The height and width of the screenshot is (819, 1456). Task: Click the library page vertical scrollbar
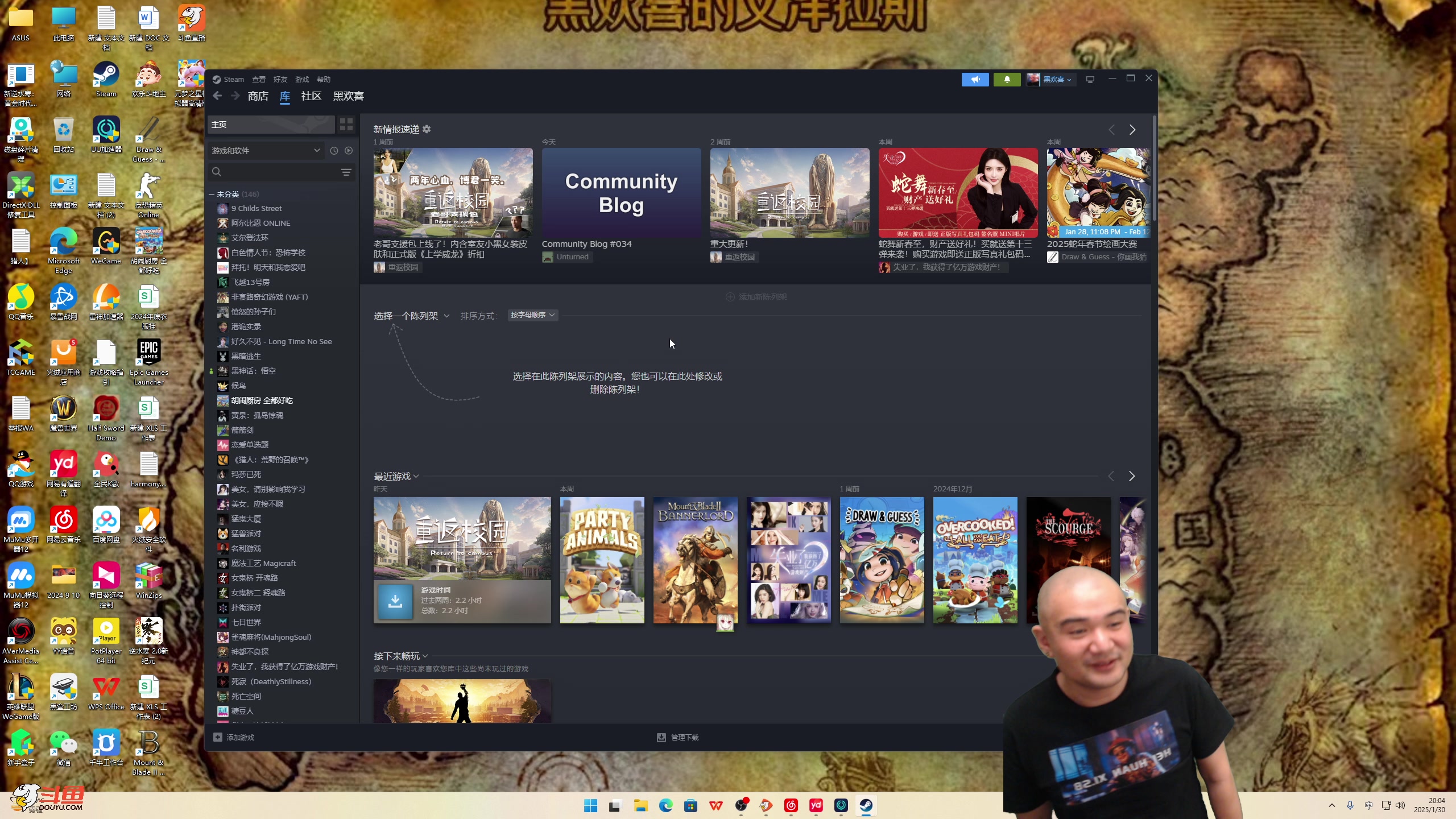[x=1154, y=168]
